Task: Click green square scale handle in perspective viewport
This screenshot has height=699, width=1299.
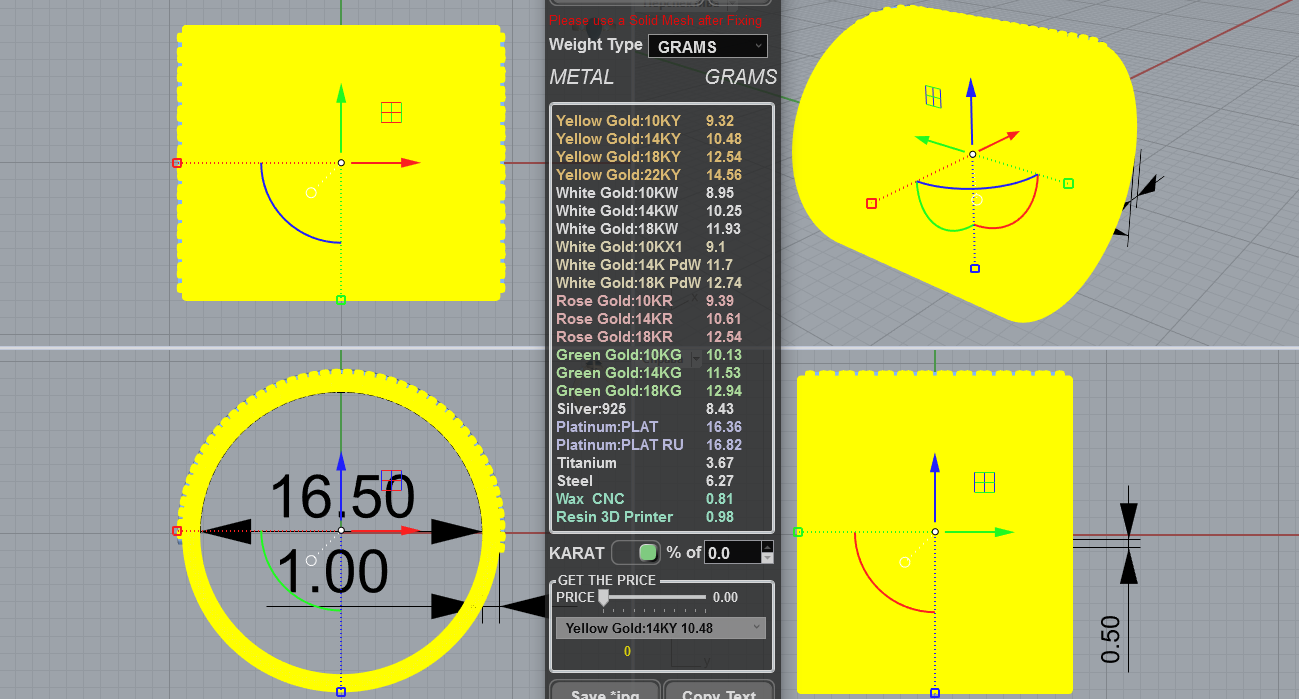Action: pos(1068,183)
